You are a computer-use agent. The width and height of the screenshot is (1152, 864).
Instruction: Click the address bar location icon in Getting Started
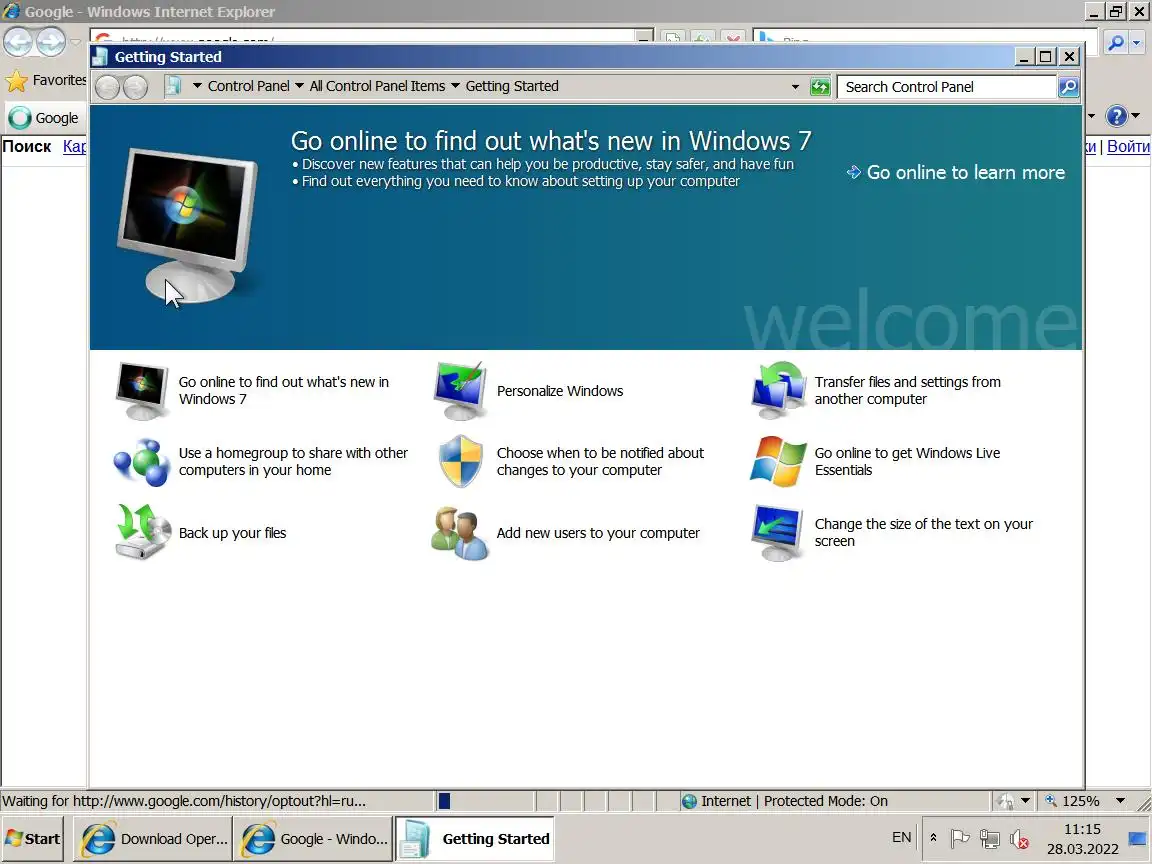(x=173, y=86)
